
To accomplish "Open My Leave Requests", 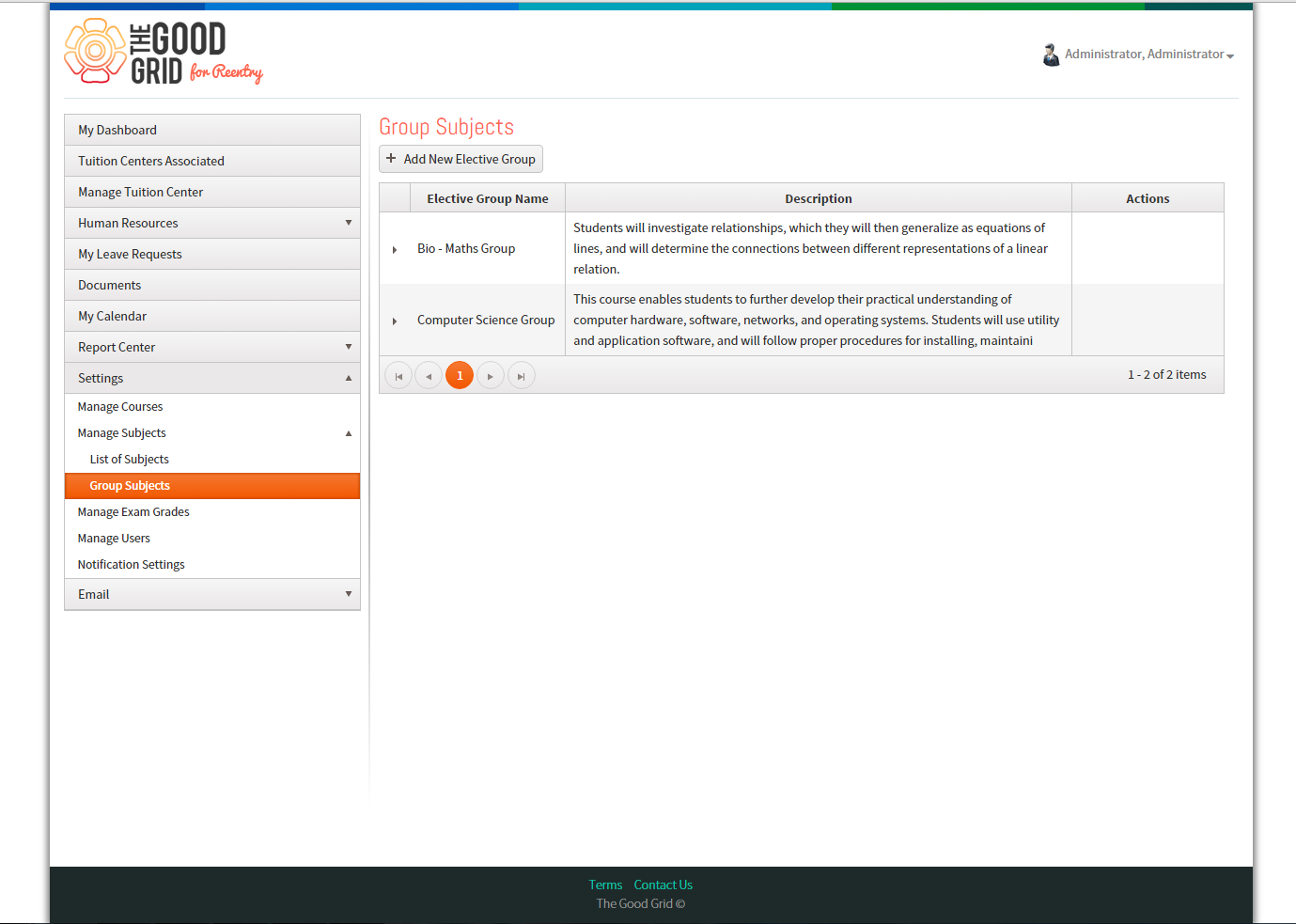I will 212,254.
